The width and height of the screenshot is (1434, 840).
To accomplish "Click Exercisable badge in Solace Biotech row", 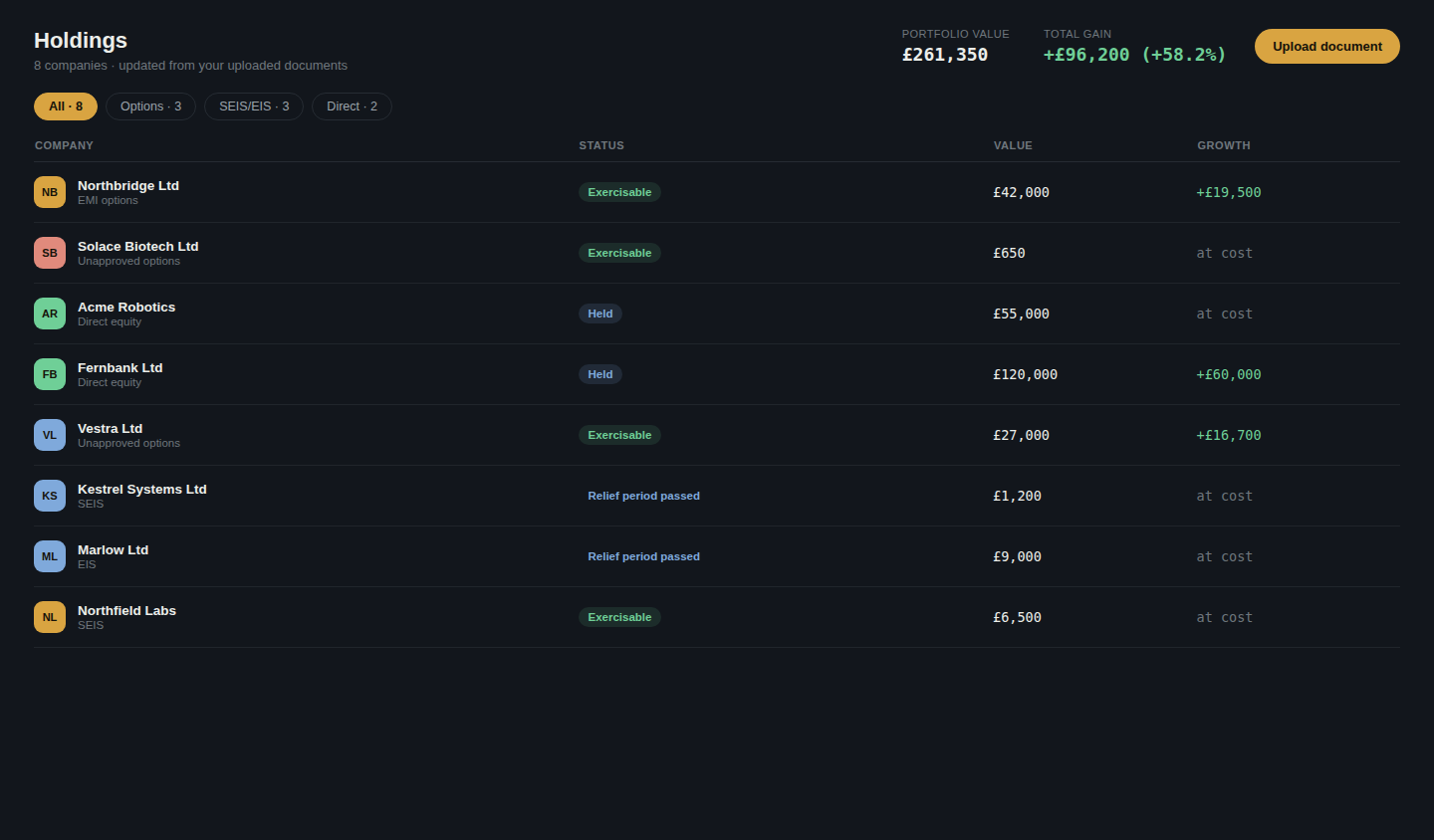I will [x=619, y=253].
